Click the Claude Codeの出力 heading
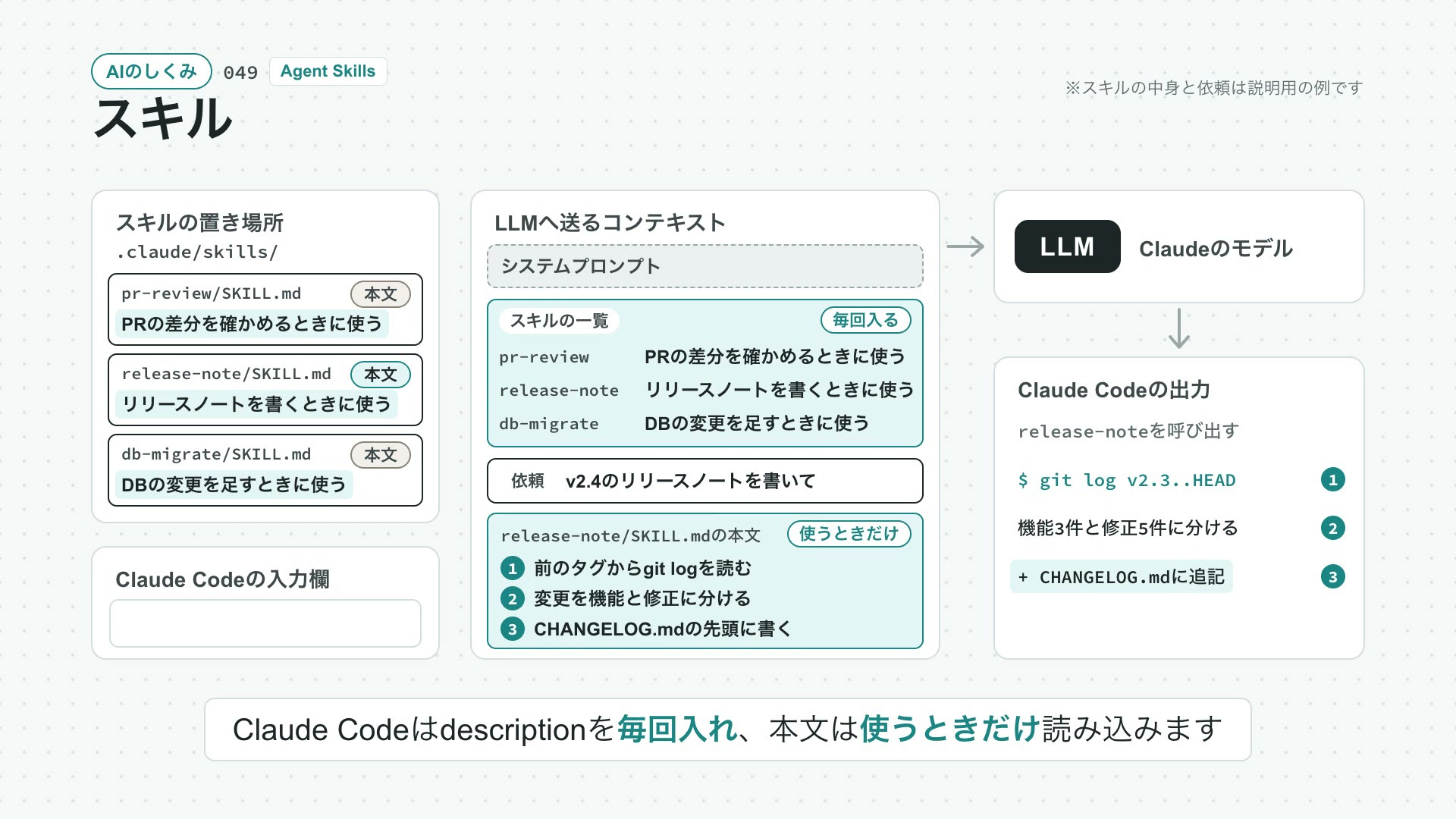The height and width of the screenshot is (819, 1456). tap(1114, 390)
